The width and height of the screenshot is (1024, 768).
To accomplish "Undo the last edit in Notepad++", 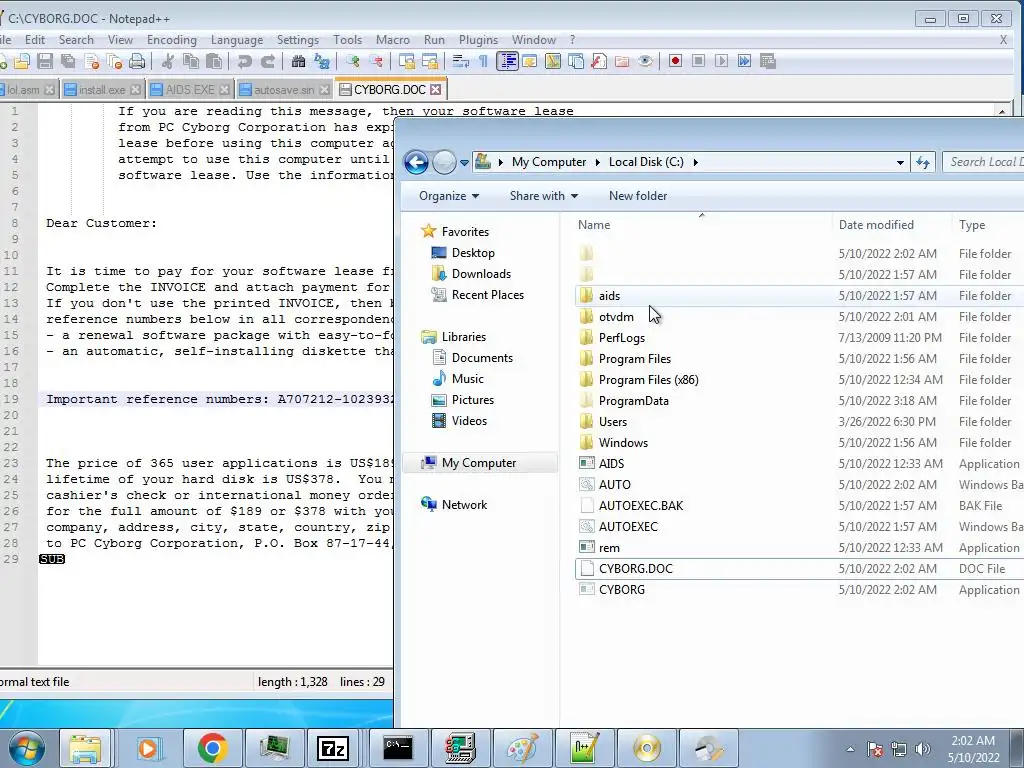I will coord(245,61).
